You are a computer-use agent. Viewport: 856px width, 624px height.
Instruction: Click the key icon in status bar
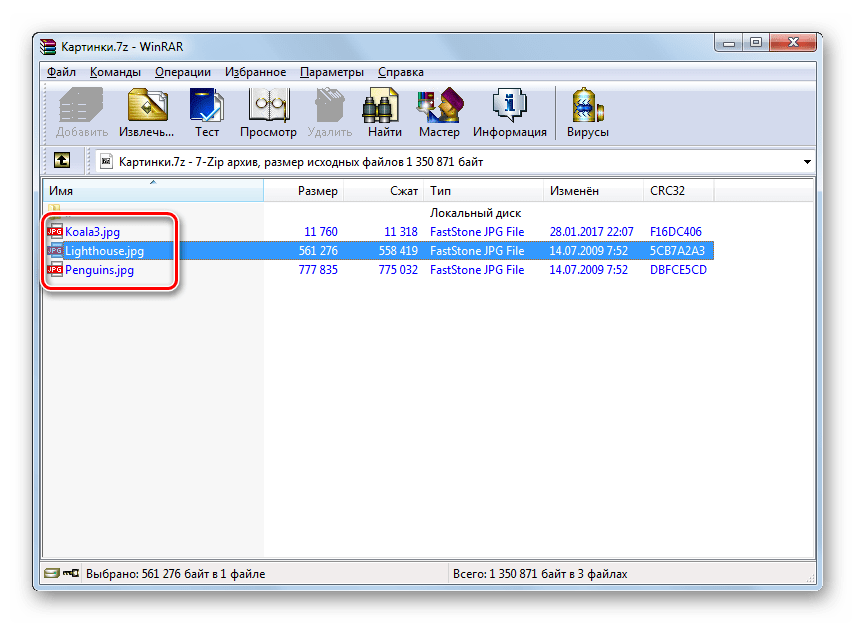coord(71,573)
